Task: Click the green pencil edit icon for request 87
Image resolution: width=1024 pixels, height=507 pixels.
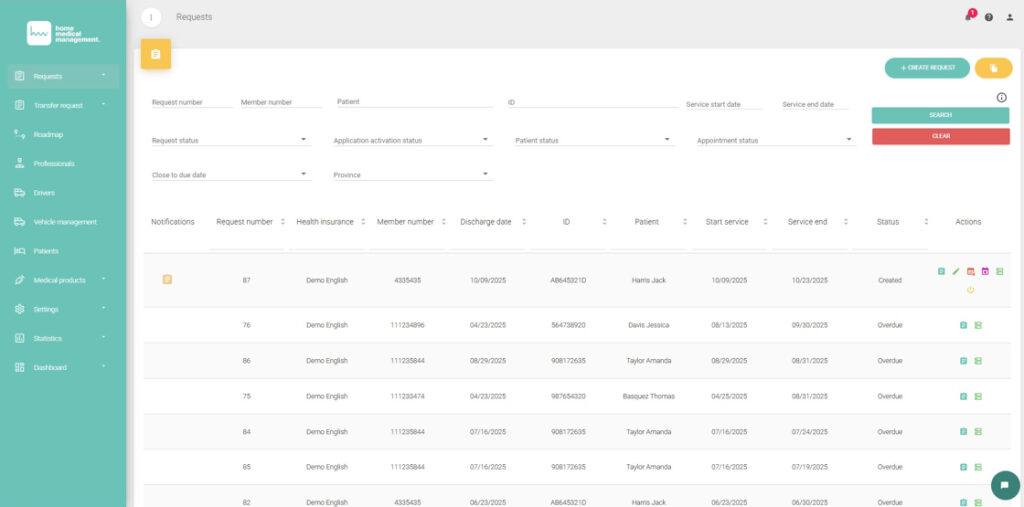Action: click(955, 271)
